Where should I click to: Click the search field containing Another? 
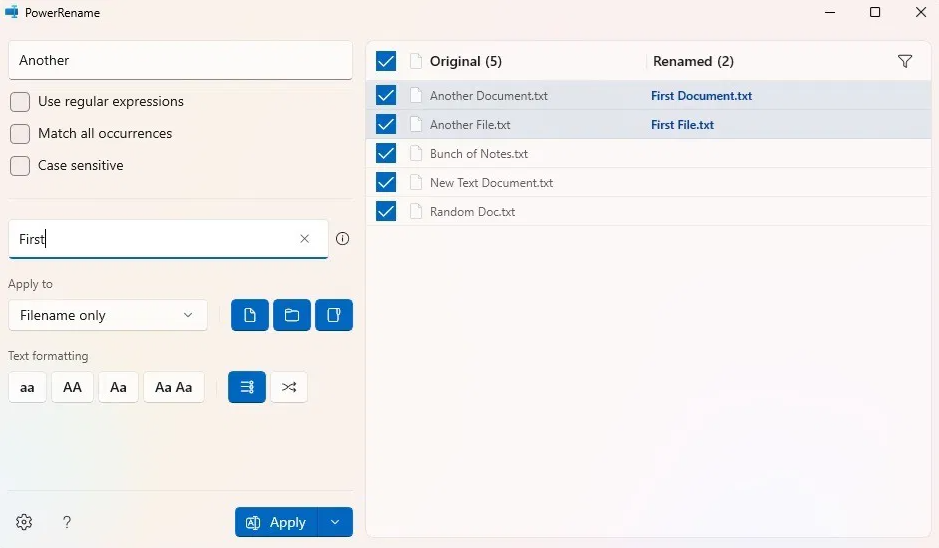(180, 60)
